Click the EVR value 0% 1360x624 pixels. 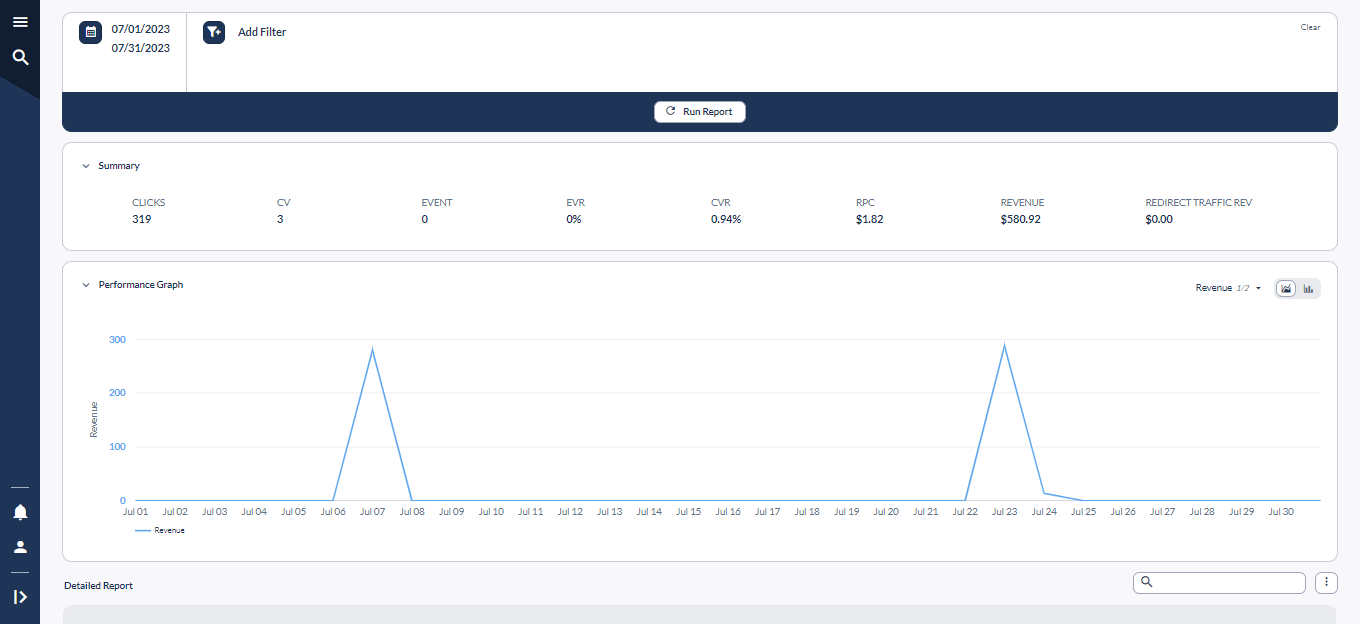tap(574, 219)
